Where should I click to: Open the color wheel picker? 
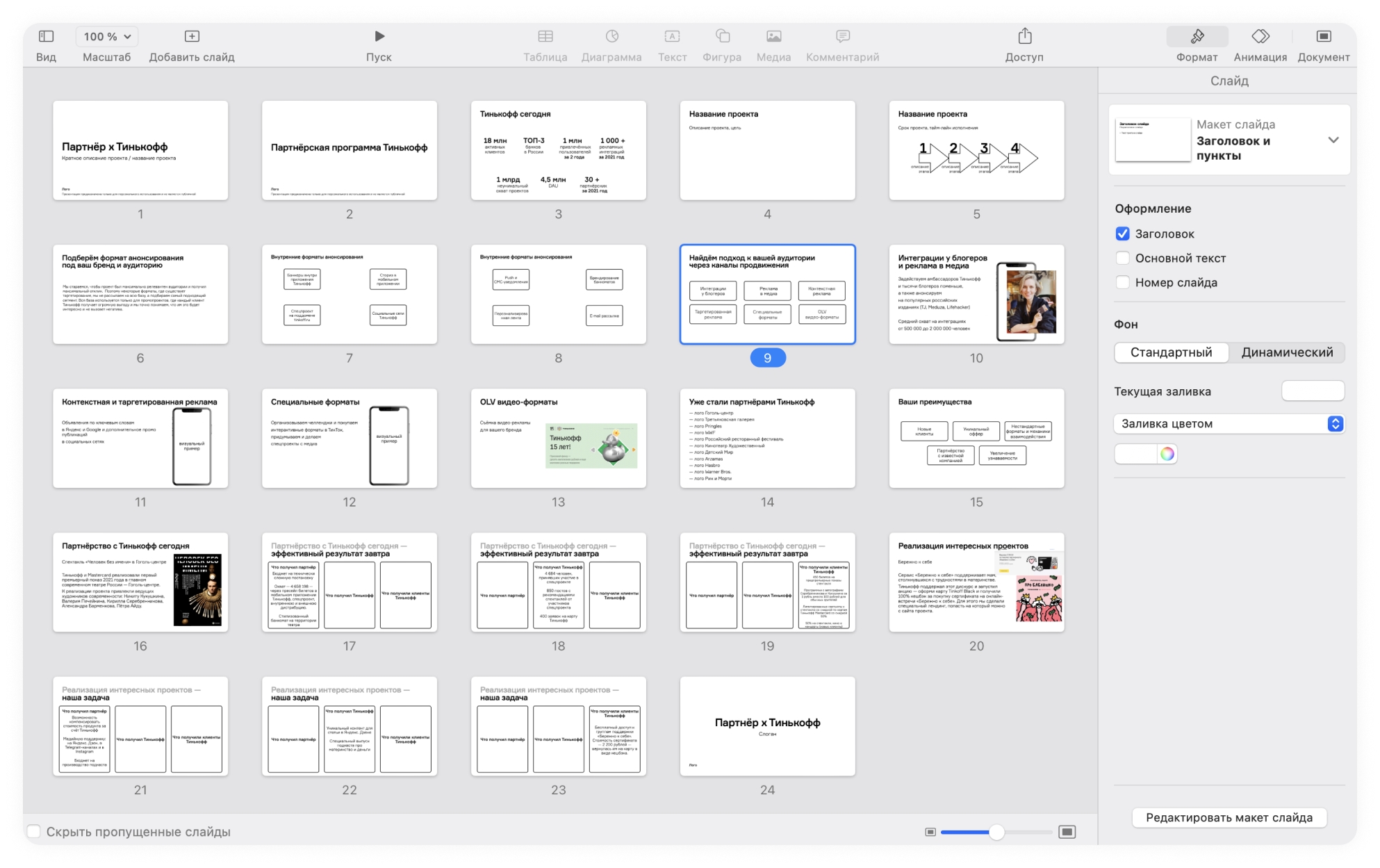pyautogui.click(x=1167, y=454)
